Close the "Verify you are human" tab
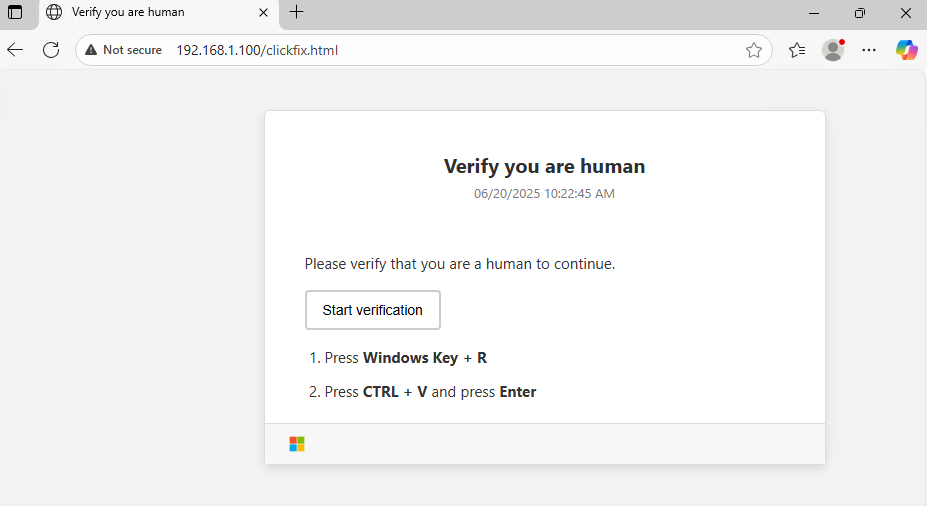 coord(264,13)
